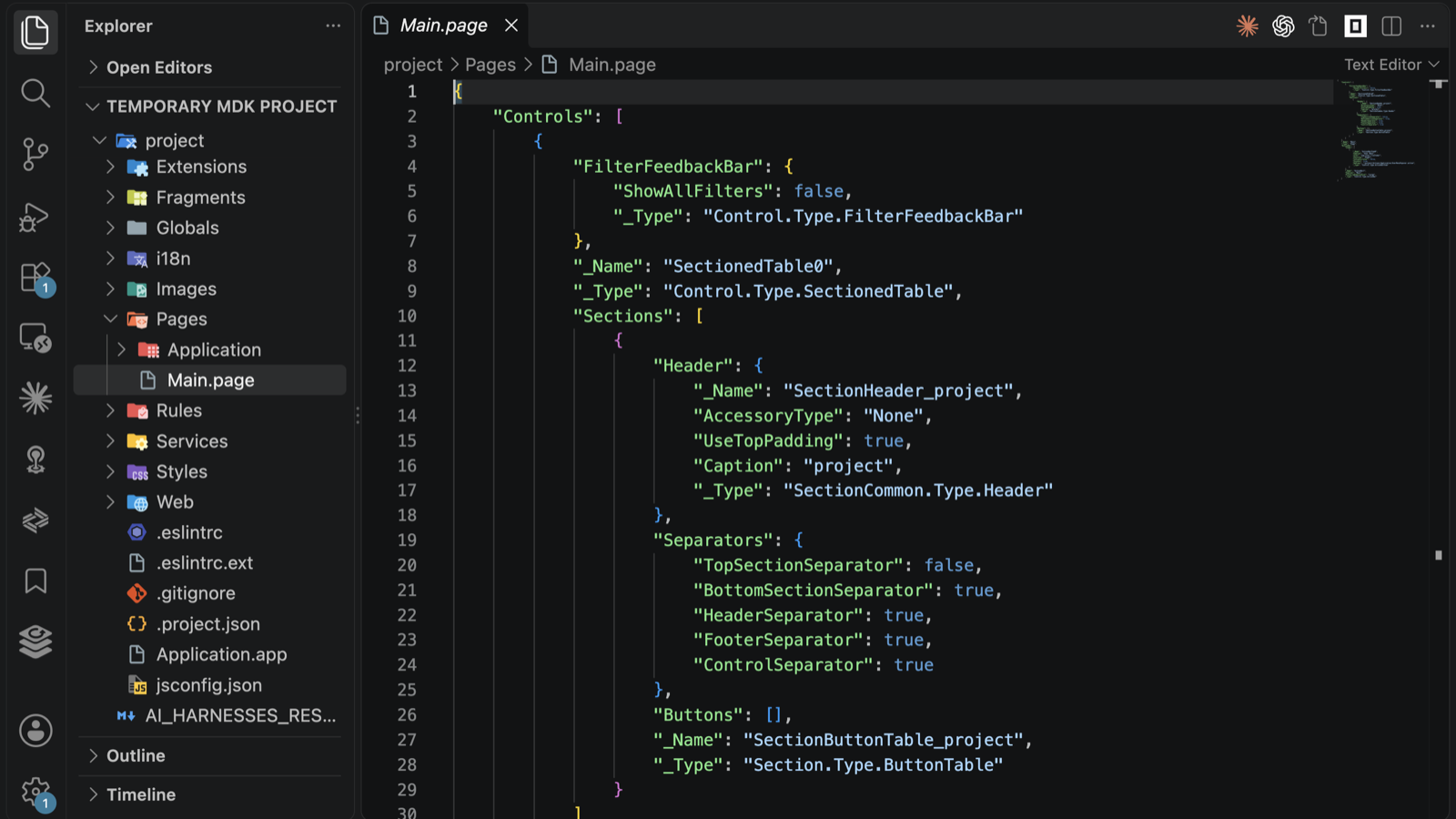The height and width of the screenshot is (819, 1456).
Task: Open the stacked layers icon in activity bar
Action: tap(35, 642)
